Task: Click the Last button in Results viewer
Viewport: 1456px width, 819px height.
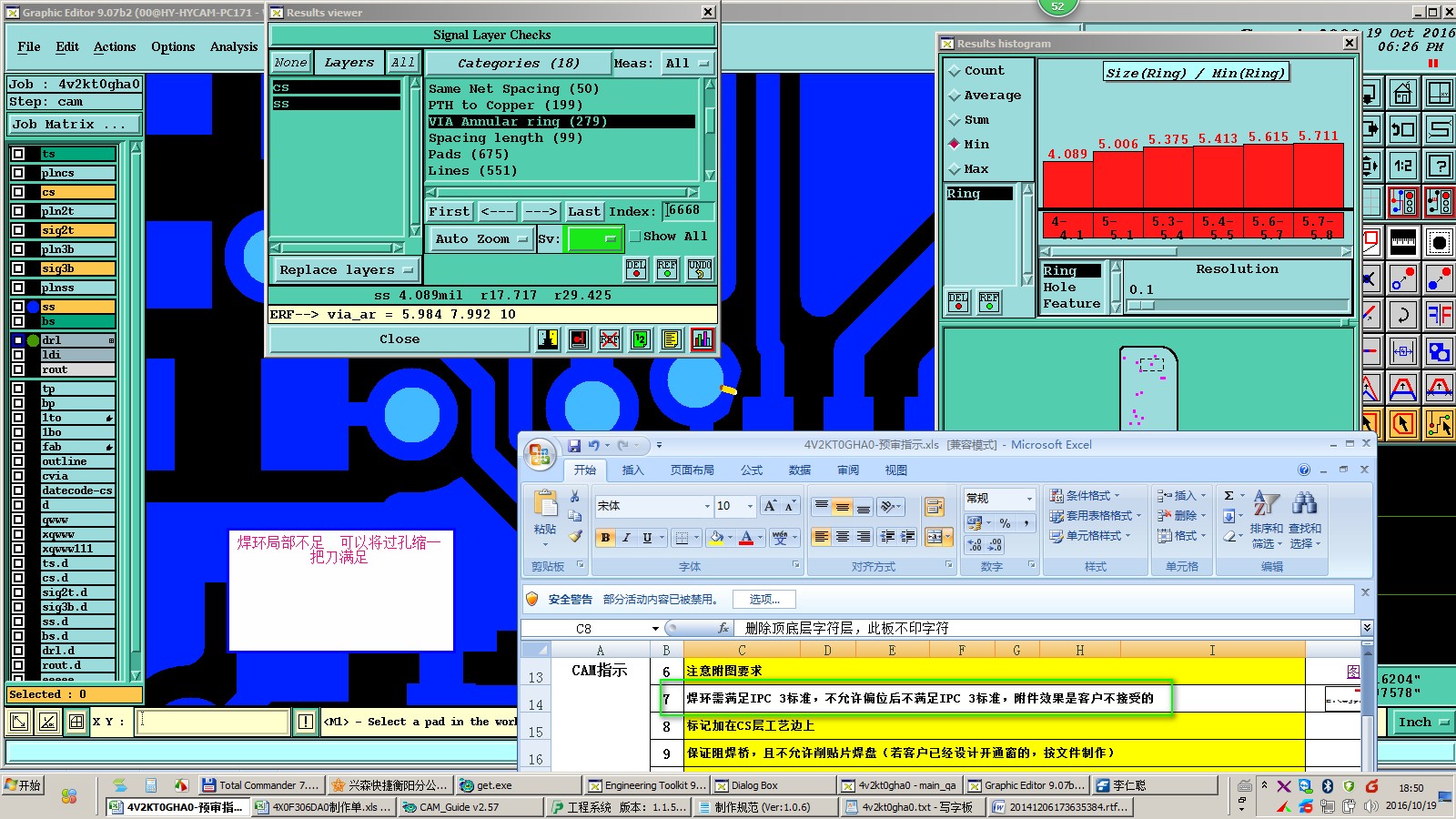Action: point(584,211)
